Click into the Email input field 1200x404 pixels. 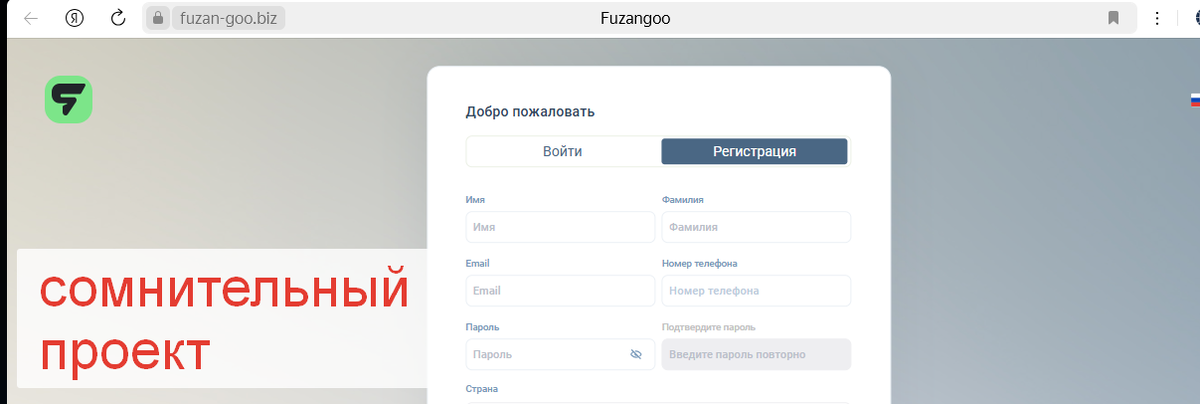[x=560, y=291]
